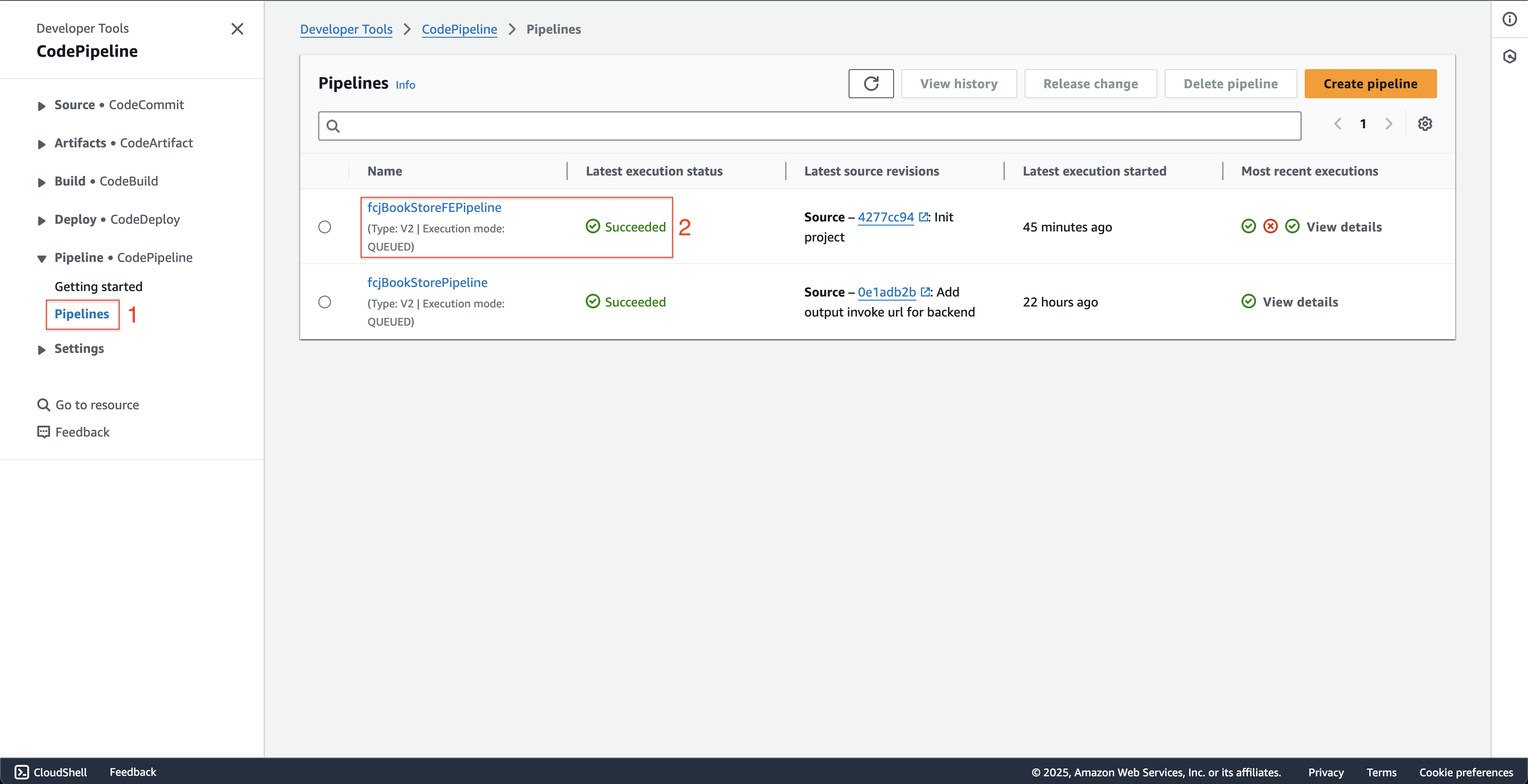Focus the pipelines search field
The image size is (1528, 784).
pyautogui.click(x=809, y=126)
